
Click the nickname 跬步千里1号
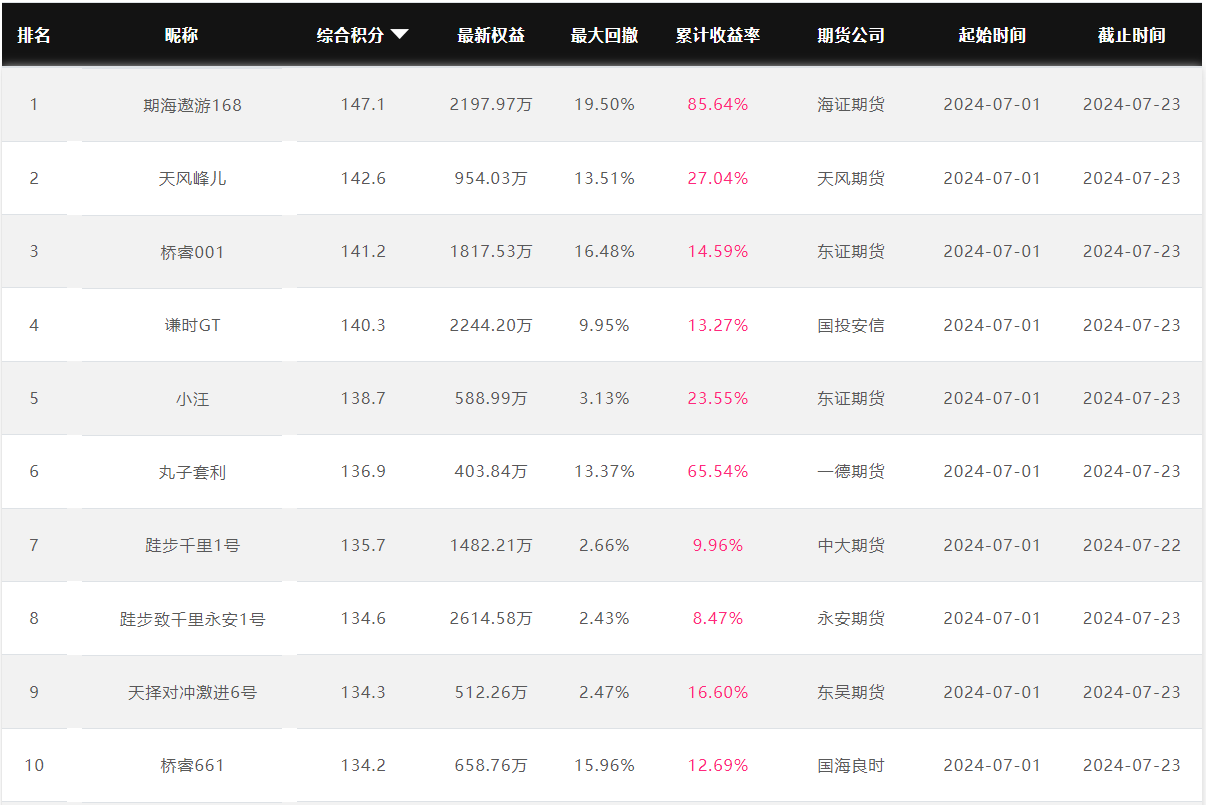click(x=192, y=546)
